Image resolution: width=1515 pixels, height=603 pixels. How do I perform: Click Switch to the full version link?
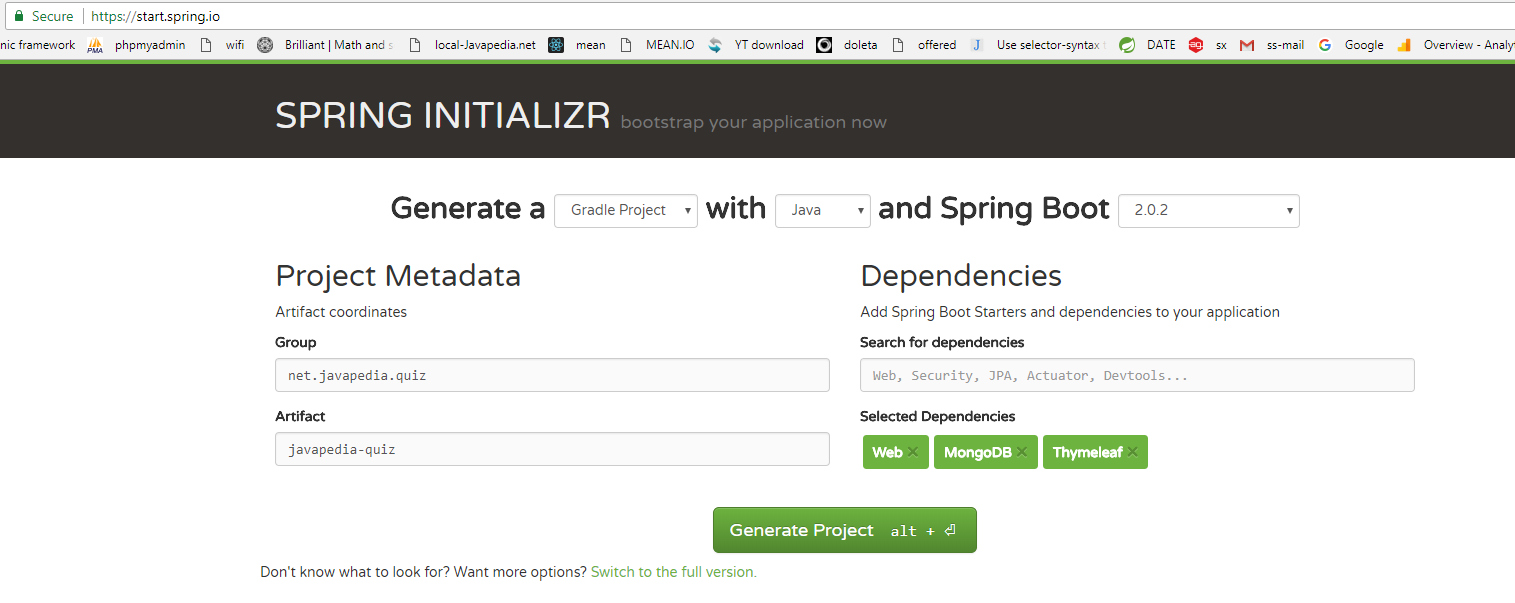(x=674, y=572)
